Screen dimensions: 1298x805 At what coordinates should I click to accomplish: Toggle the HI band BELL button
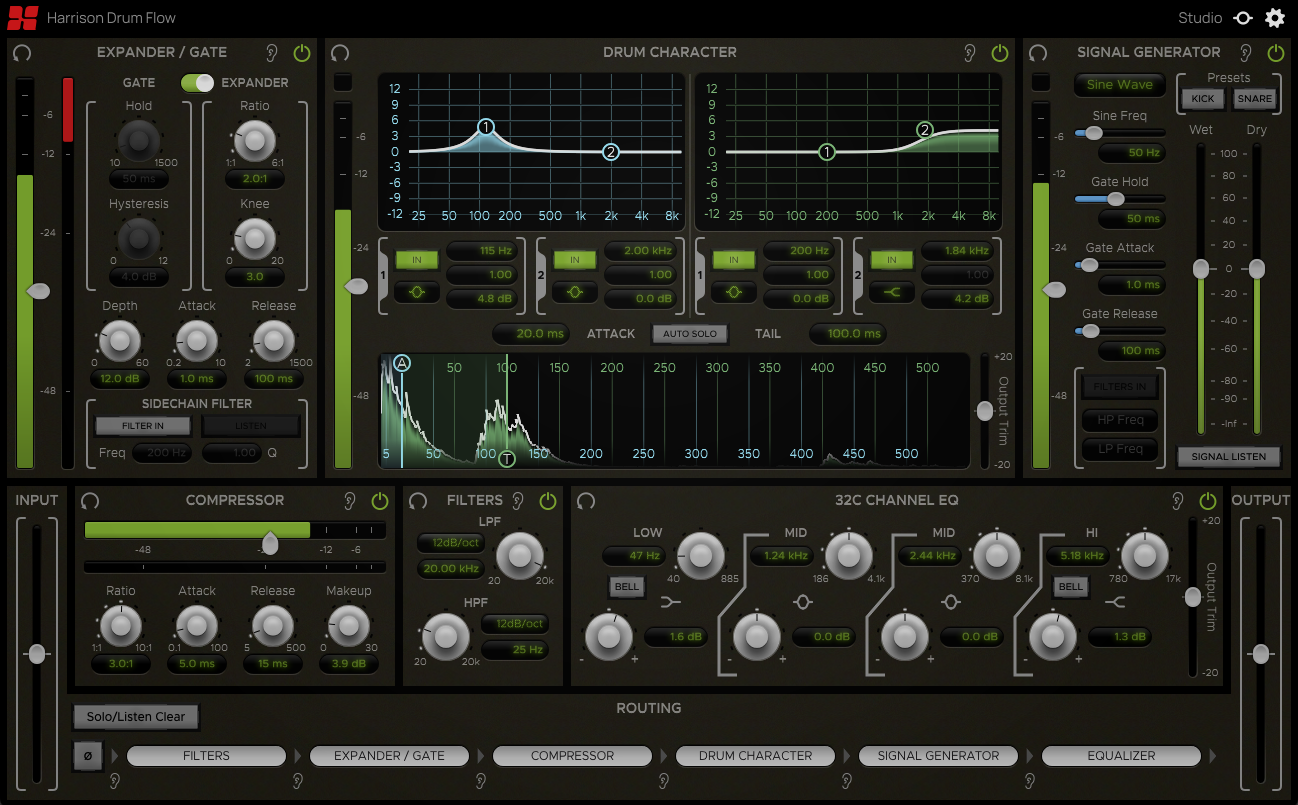click(1071, 586)
